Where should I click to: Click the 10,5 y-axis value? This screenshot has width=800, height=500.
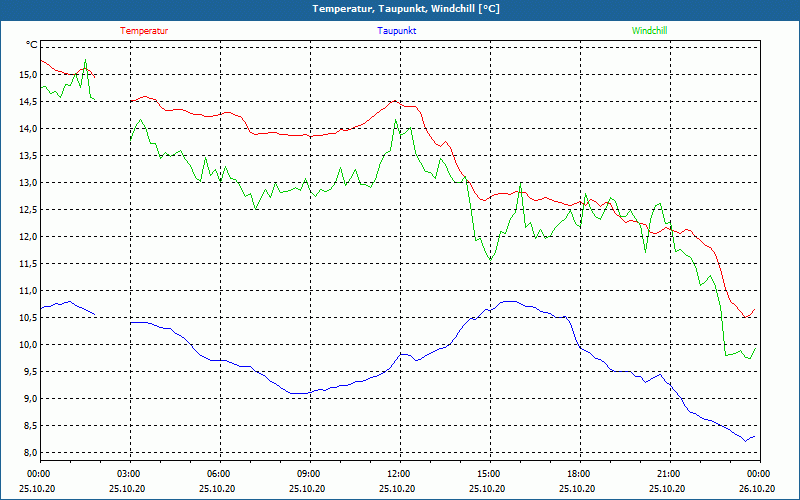[28, 318]
